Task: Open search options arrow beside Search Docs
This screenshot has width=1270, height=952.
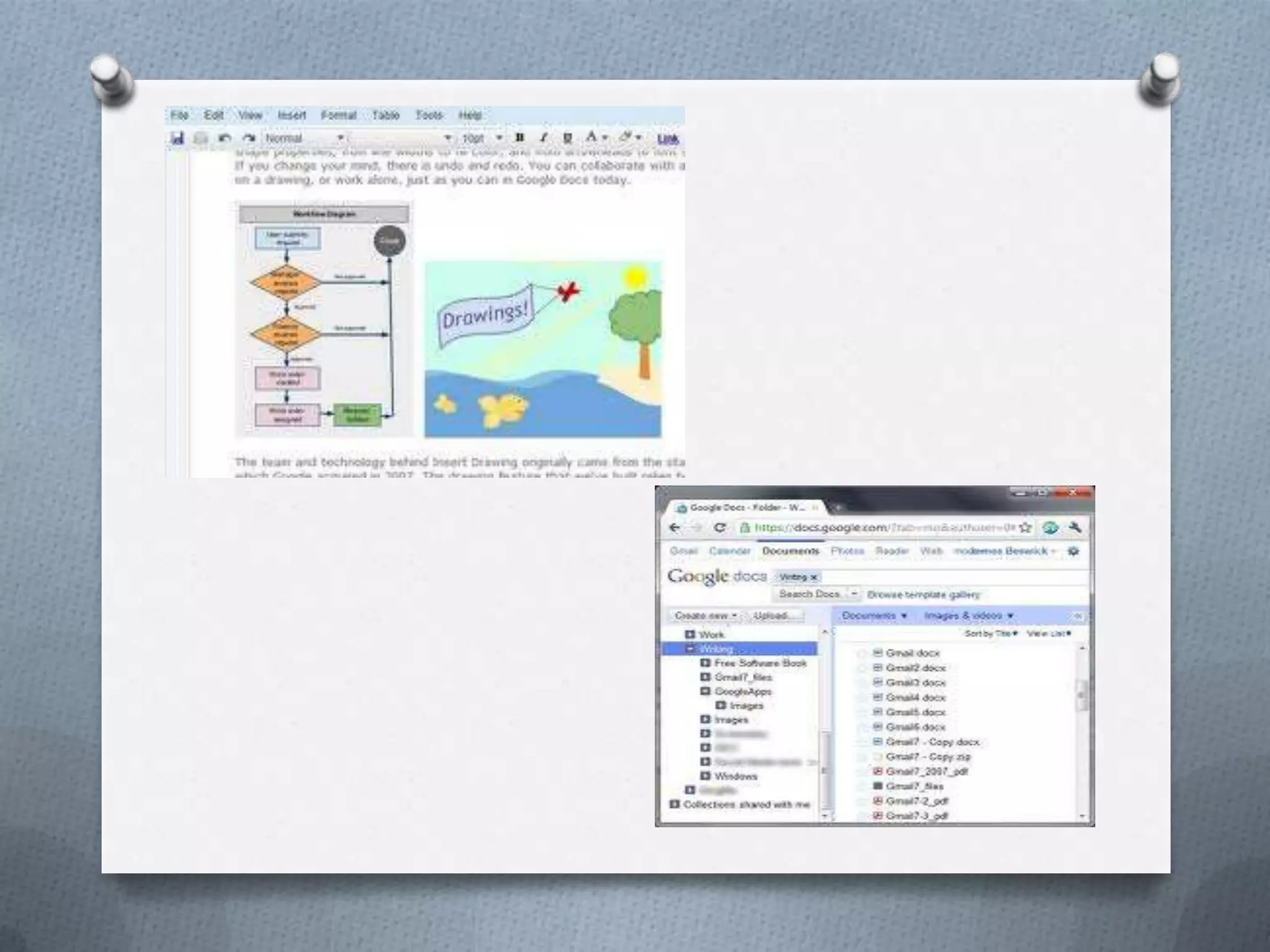Action: 854,594
